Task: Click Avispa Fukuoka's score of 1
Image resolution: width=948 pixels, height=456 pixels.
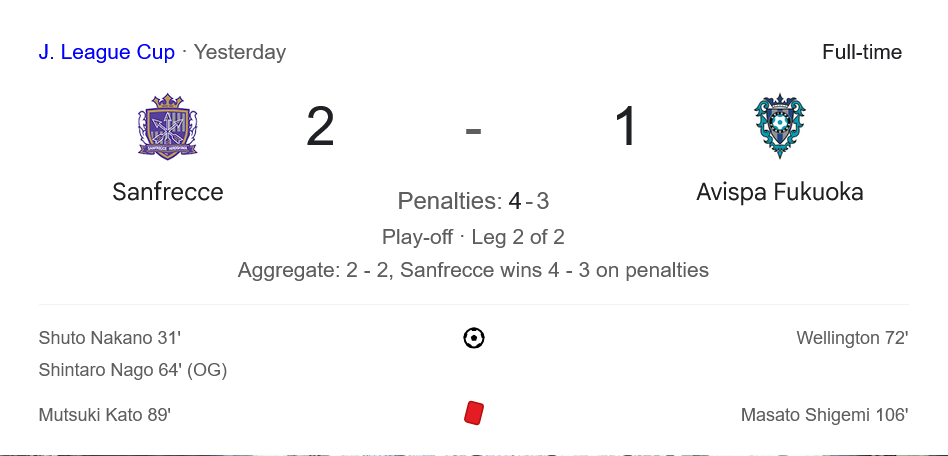Action: click(626, 126)
